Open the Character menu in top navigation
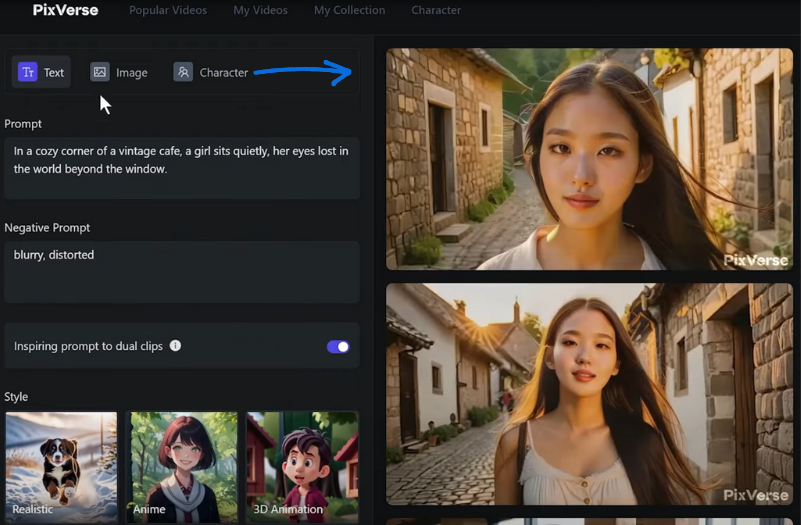Image resolution: width=801 pixels, height=525 pixels. coord(436,10)
